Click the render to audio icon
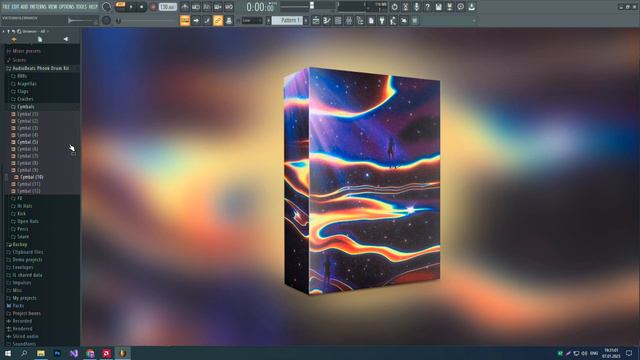This screenshot has width=640, height=360. pyautogui.click(x=449, y=7)
